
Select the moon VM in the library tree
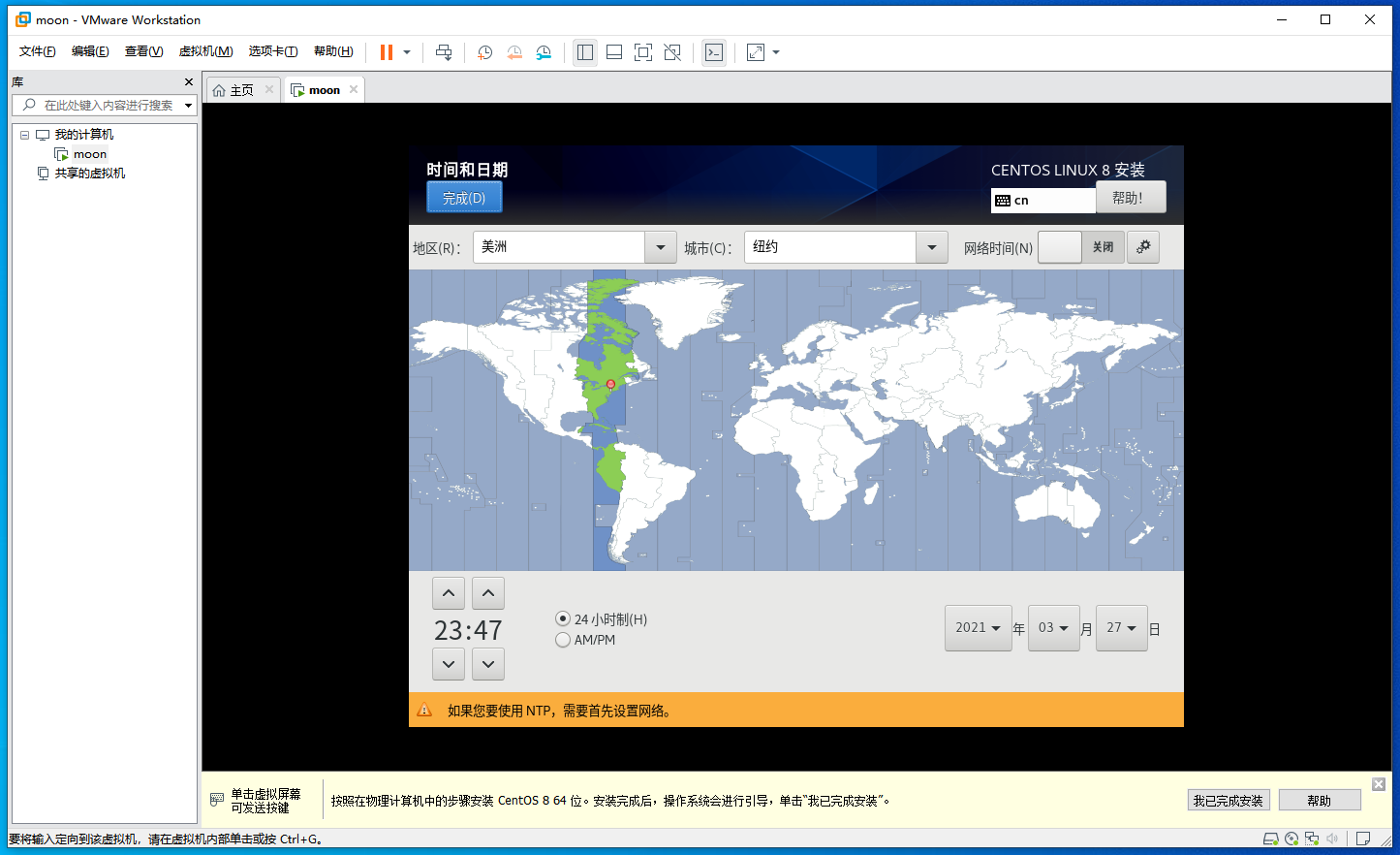click(90, 154)
